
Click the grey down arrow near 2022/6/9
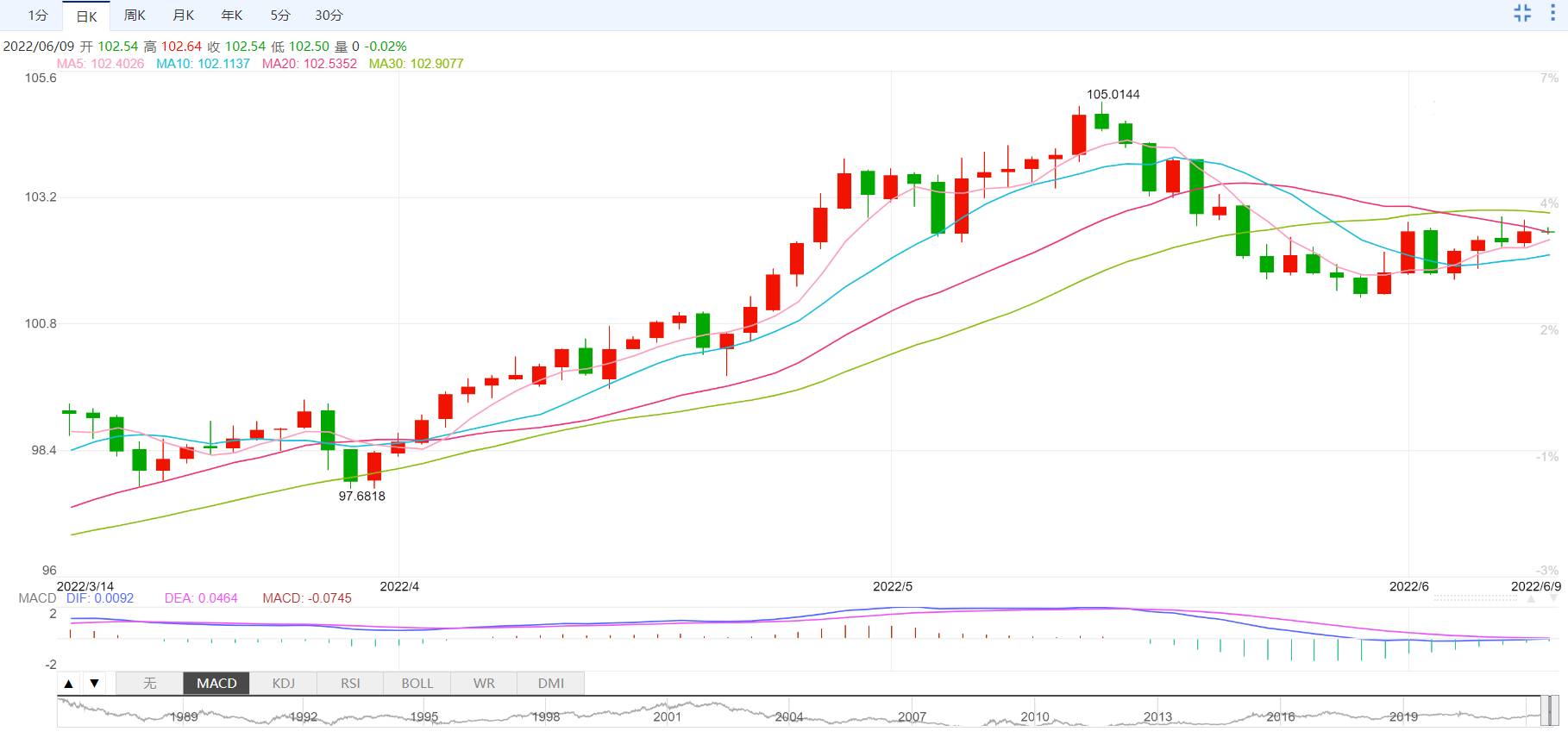(1554, 598)
